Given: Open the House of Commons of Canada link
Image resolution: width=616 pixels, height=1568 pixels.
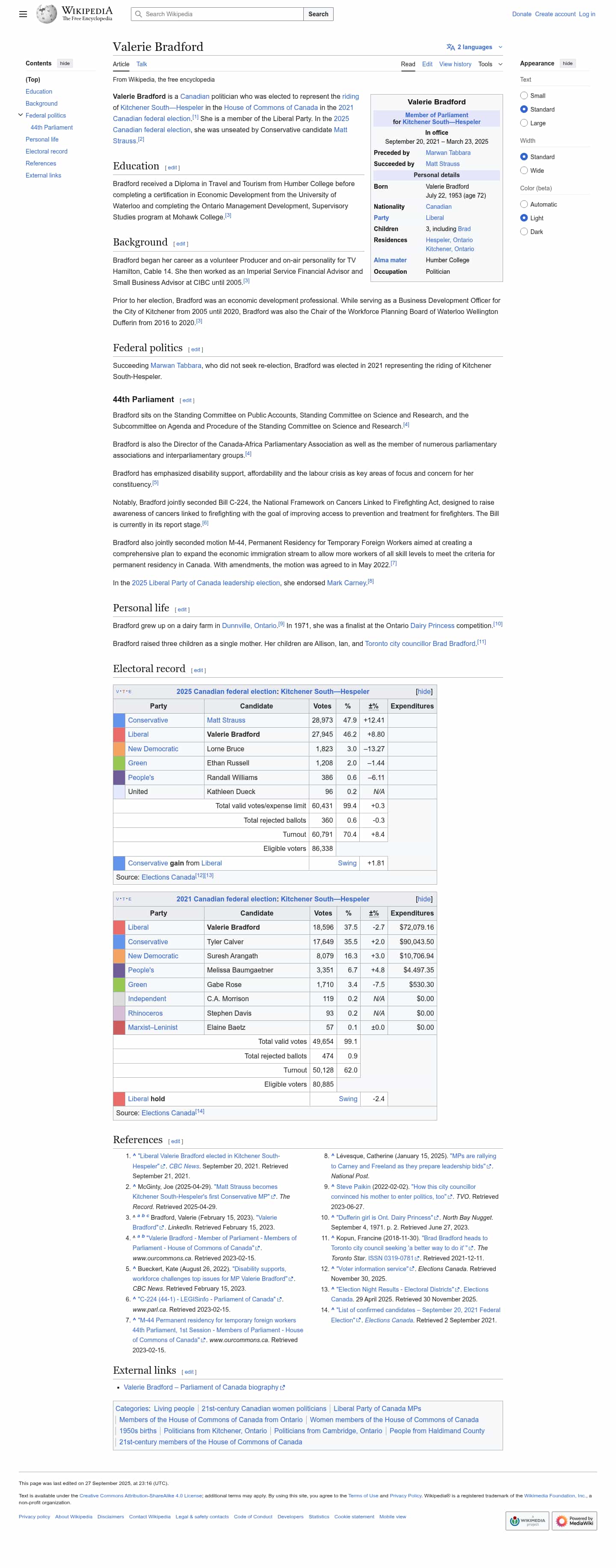Looking at the screenshot, I should (x=271, y=108).
